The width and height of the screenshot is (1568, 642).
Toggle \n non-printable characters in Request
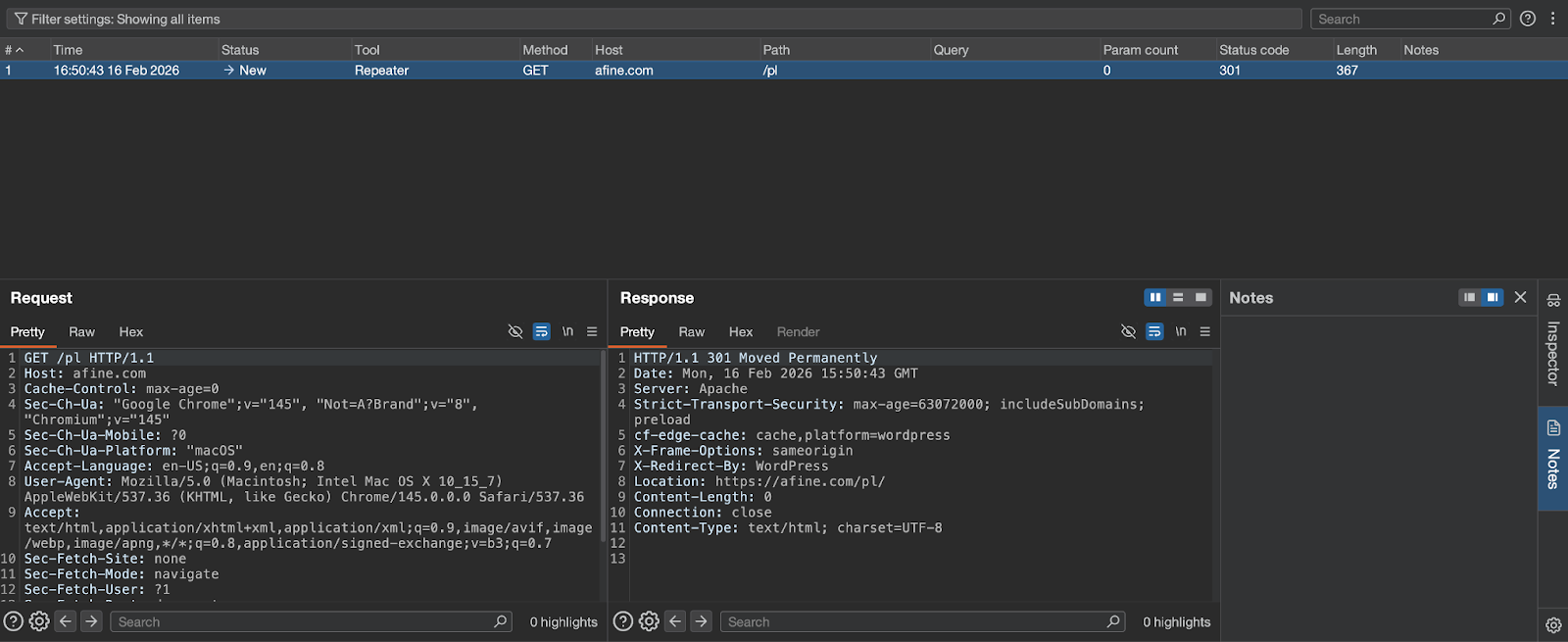[567, 331]
